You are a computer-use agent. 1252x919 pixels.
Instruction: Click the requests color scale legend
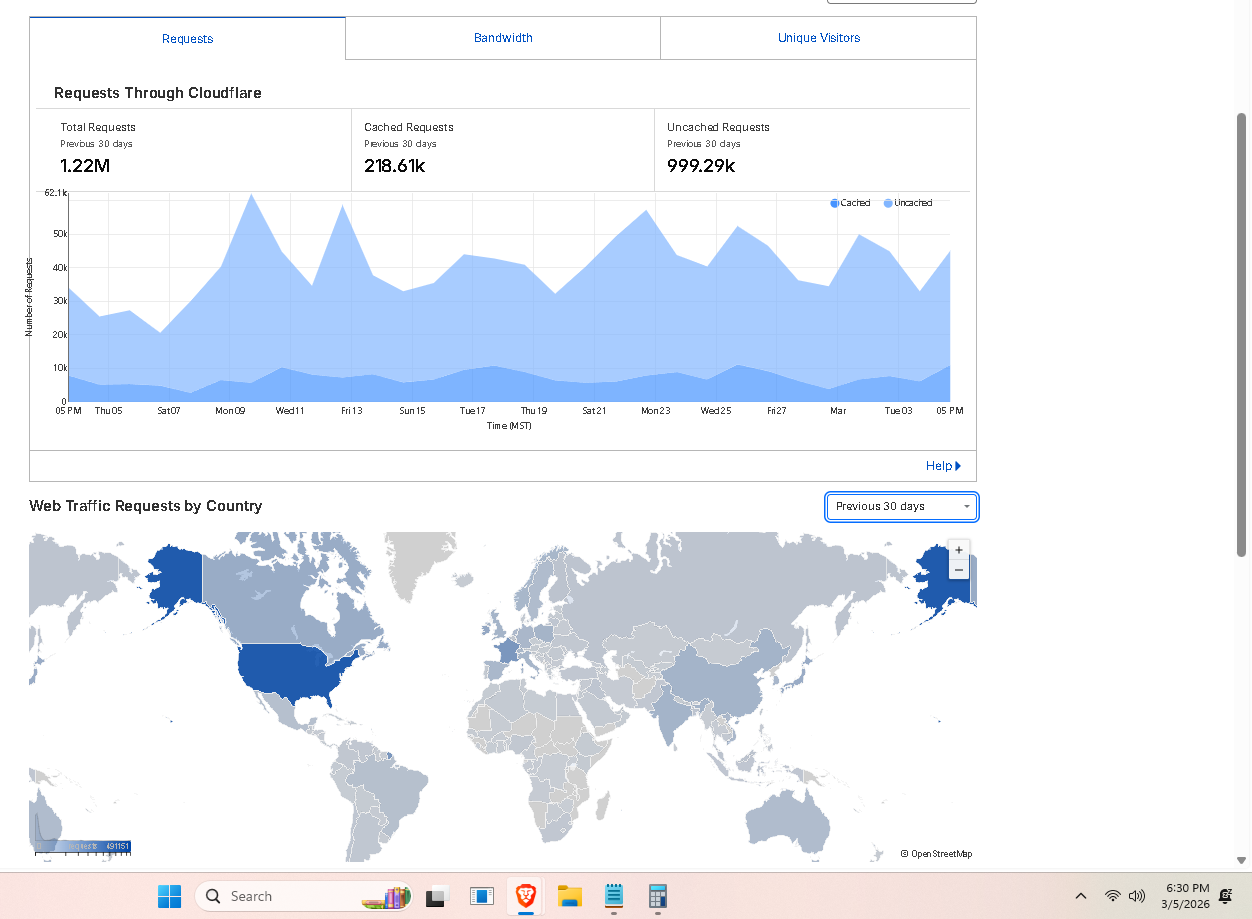pos(83,846)
